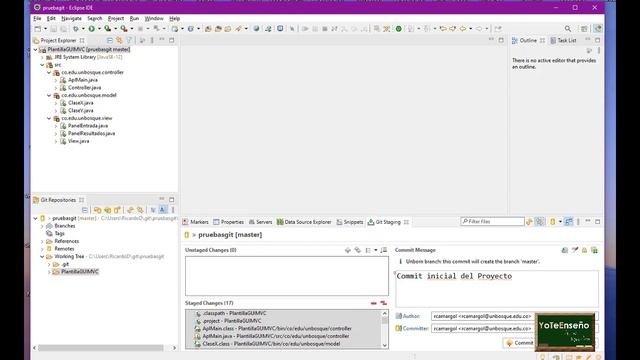Collapse Working Tree node
Viewport: 640px width, 360px height.
click(x=42, y=256)
